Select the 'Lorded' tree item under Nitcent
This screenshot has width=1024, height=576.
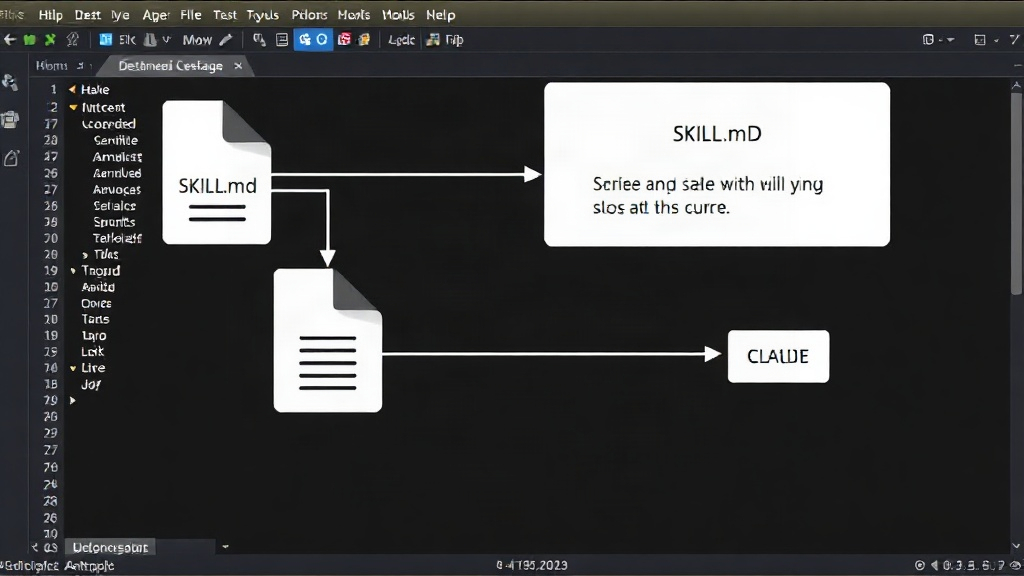pos(108,124)
